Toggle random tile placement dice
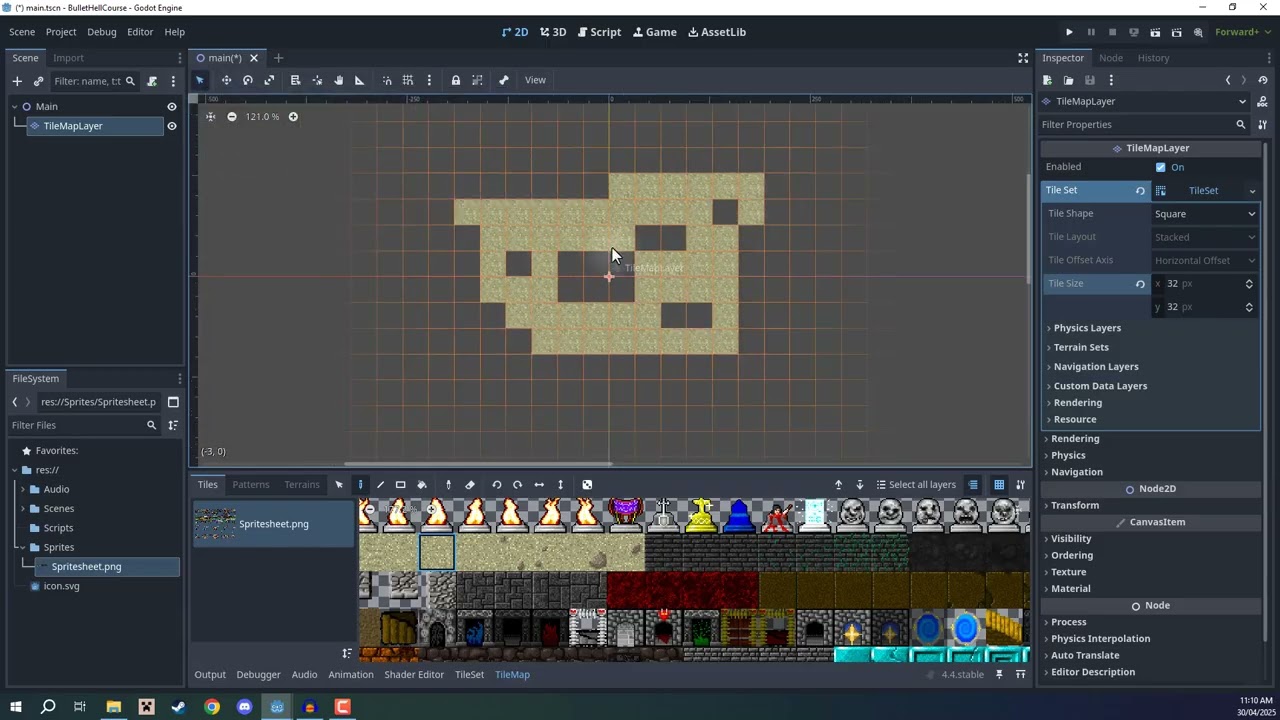The height and width of the screenshot is (720, 1280). point(587,485)
